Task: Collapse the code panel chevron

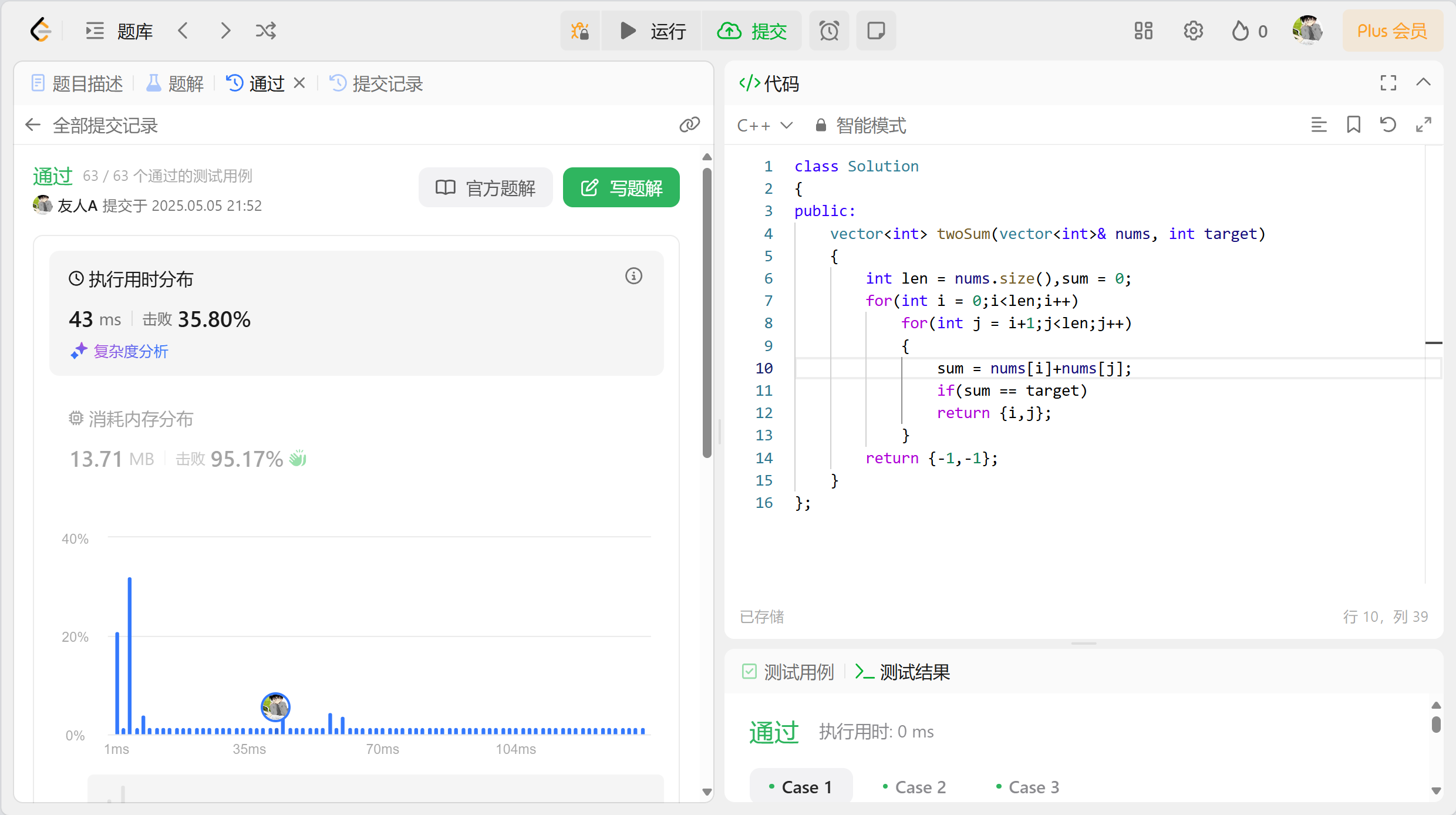Action: point(1423,83)
